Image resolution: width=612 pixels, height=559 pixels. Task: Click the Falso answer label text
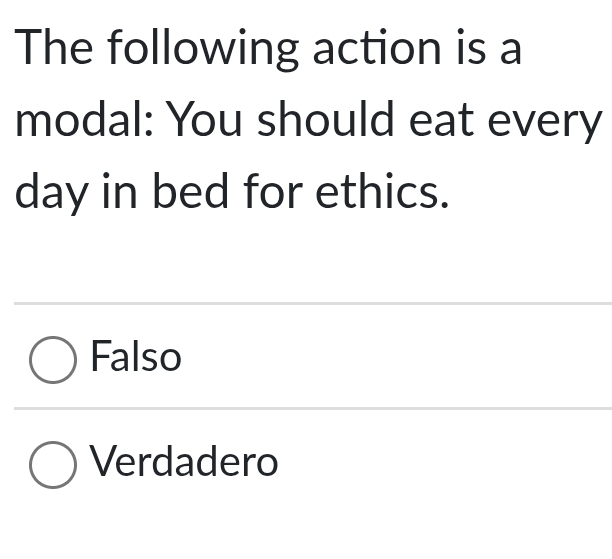[136, 357]
